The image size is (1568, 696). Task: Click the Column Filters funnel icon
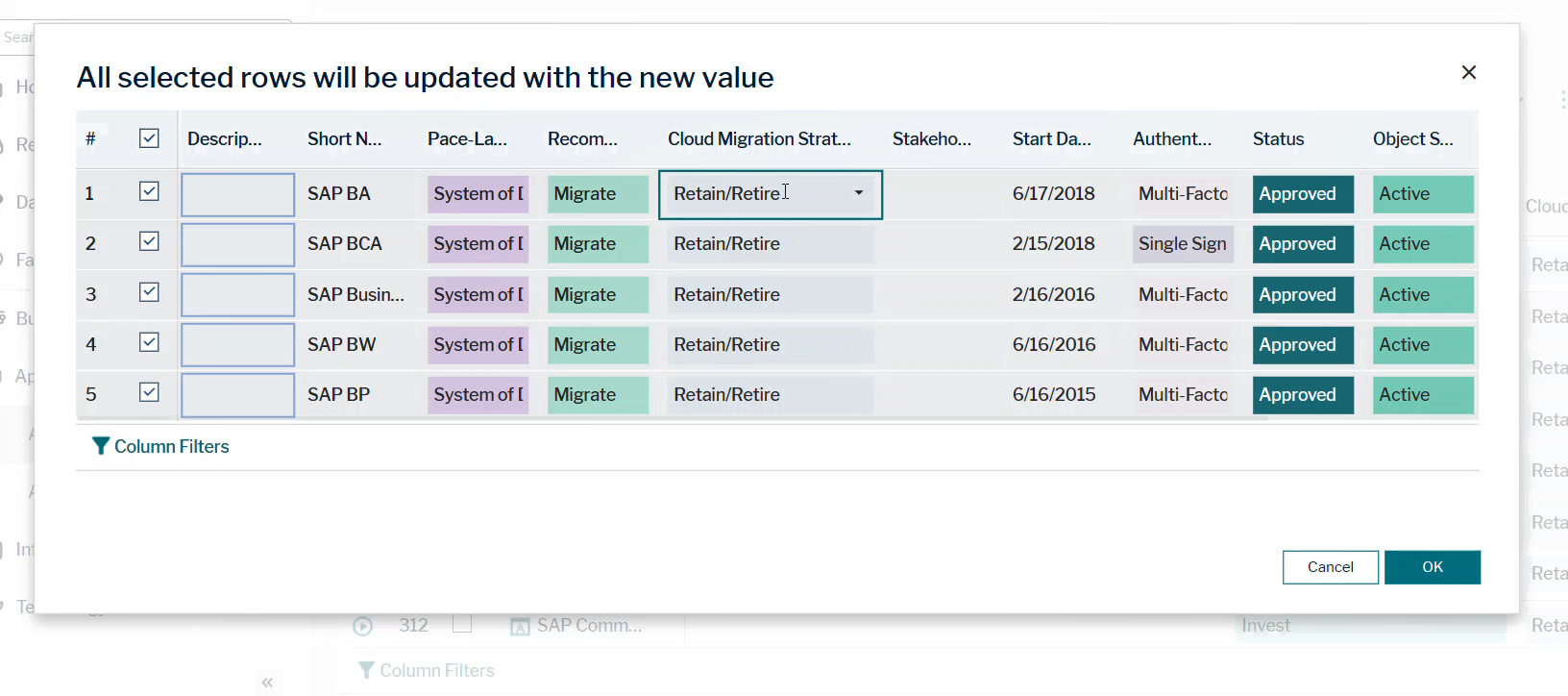pos(100,446)
